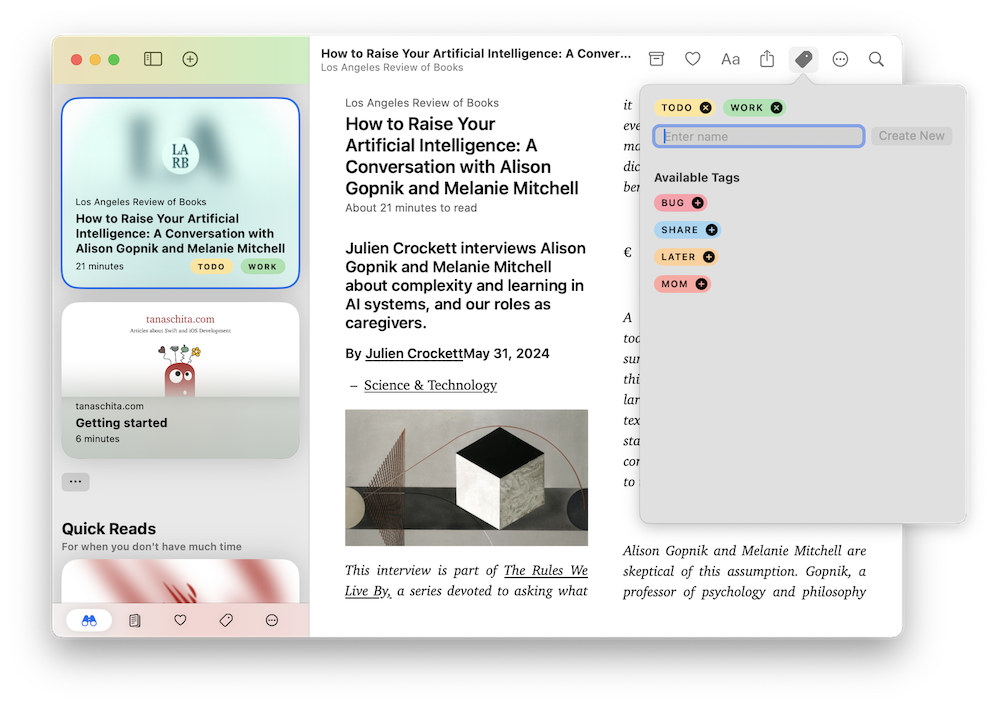Show the Favorites heart tab
The width and height of the screenshot is (1000, 706).
(180, 620)
